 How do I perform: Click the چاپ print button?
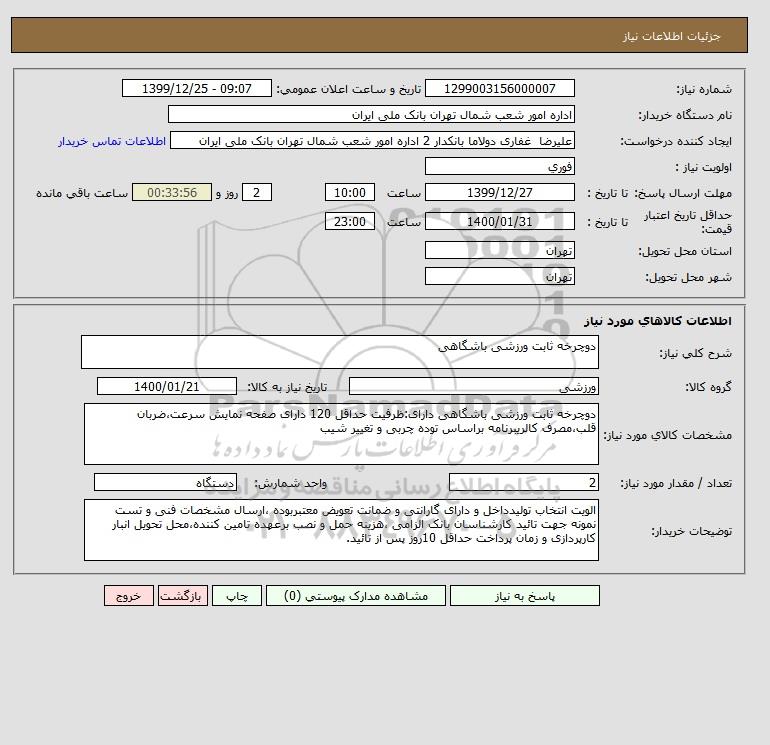click(237, 596)
